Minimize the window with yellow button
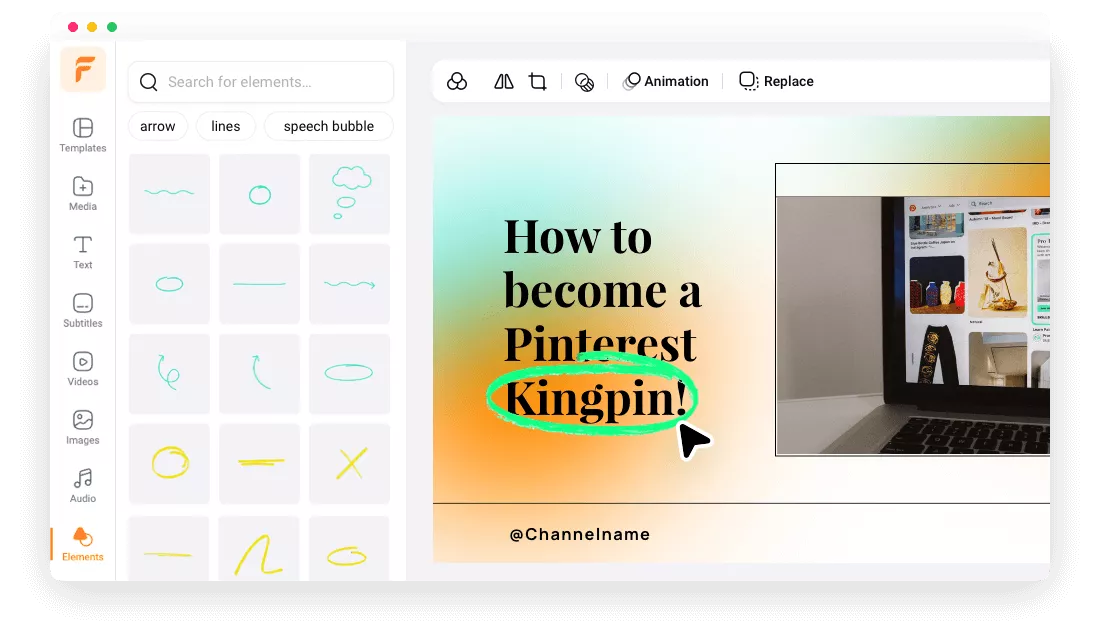The width and height of the screenshot is (1100, 641). [92, 27]
